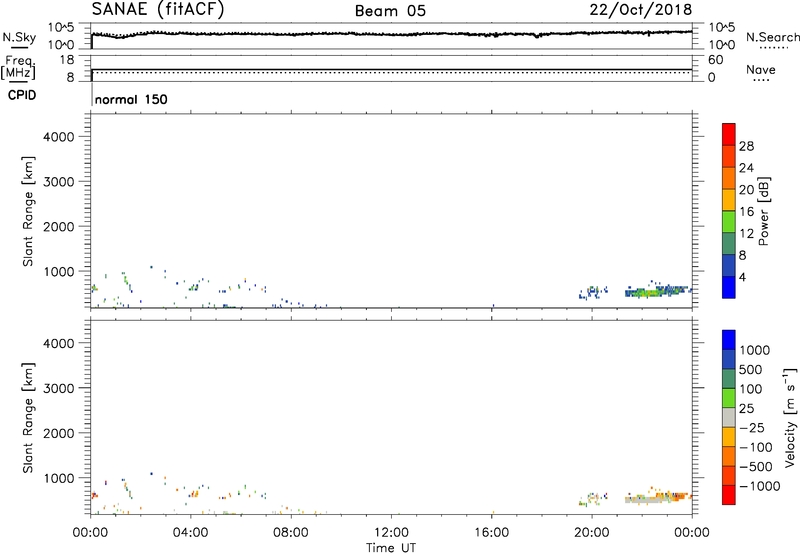The width and height of the screenshot is (800, 554).
Task: Pick the yellow −25 to −100 Velocity segment
Action: pos(729,437)
